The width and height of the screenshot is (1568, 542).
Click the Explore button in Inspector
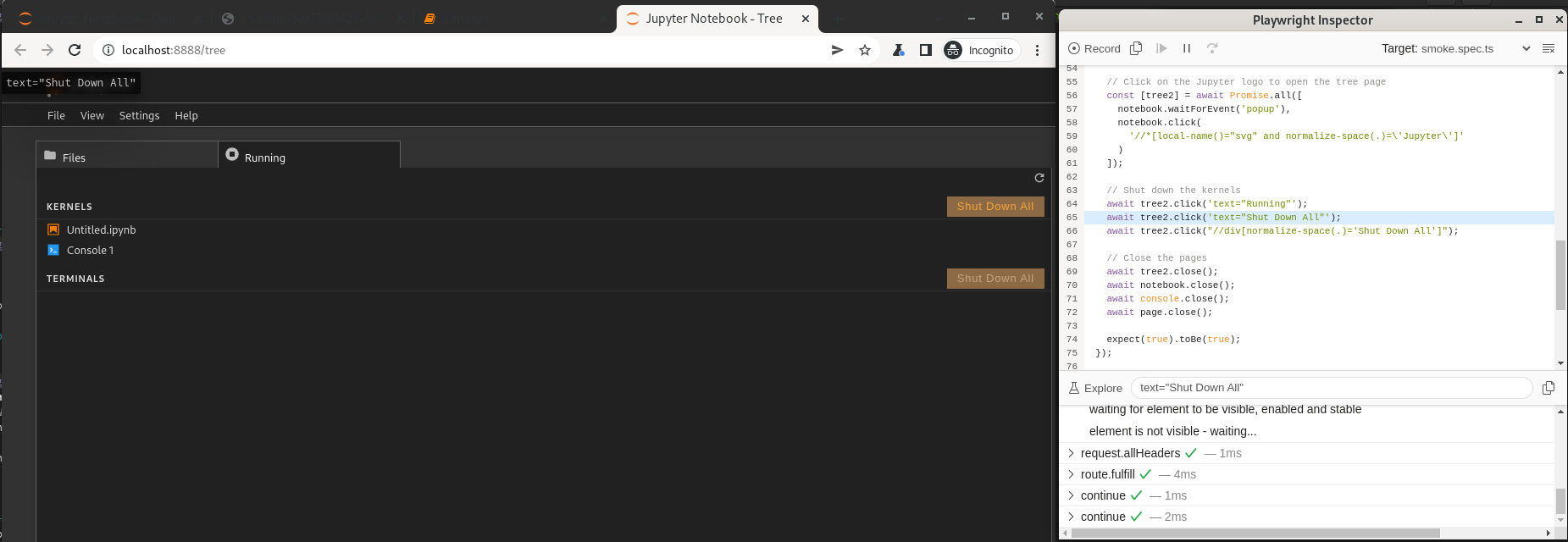click(1095, 388)
